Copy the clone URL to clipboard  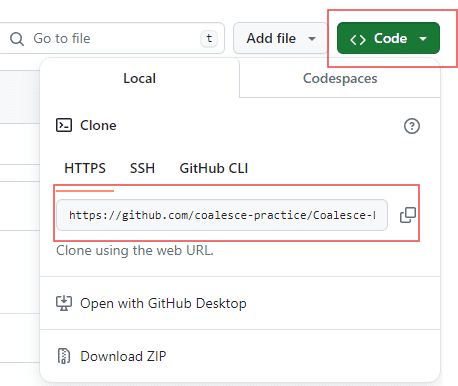408,215
